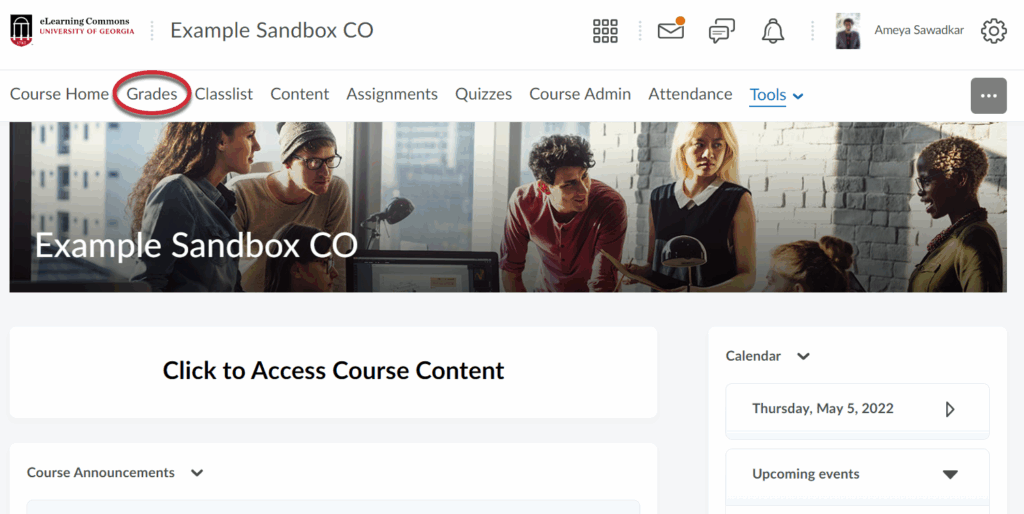1024x514 pixels.
Task: Open the three-dot more options button
Action: 988,95
